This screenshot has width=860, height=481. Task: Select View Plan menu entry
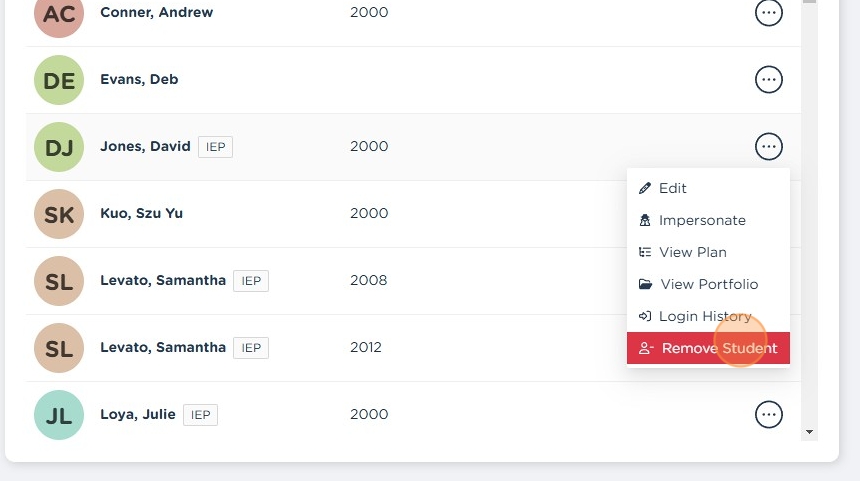pyautogui.click(x=692, y=252)
